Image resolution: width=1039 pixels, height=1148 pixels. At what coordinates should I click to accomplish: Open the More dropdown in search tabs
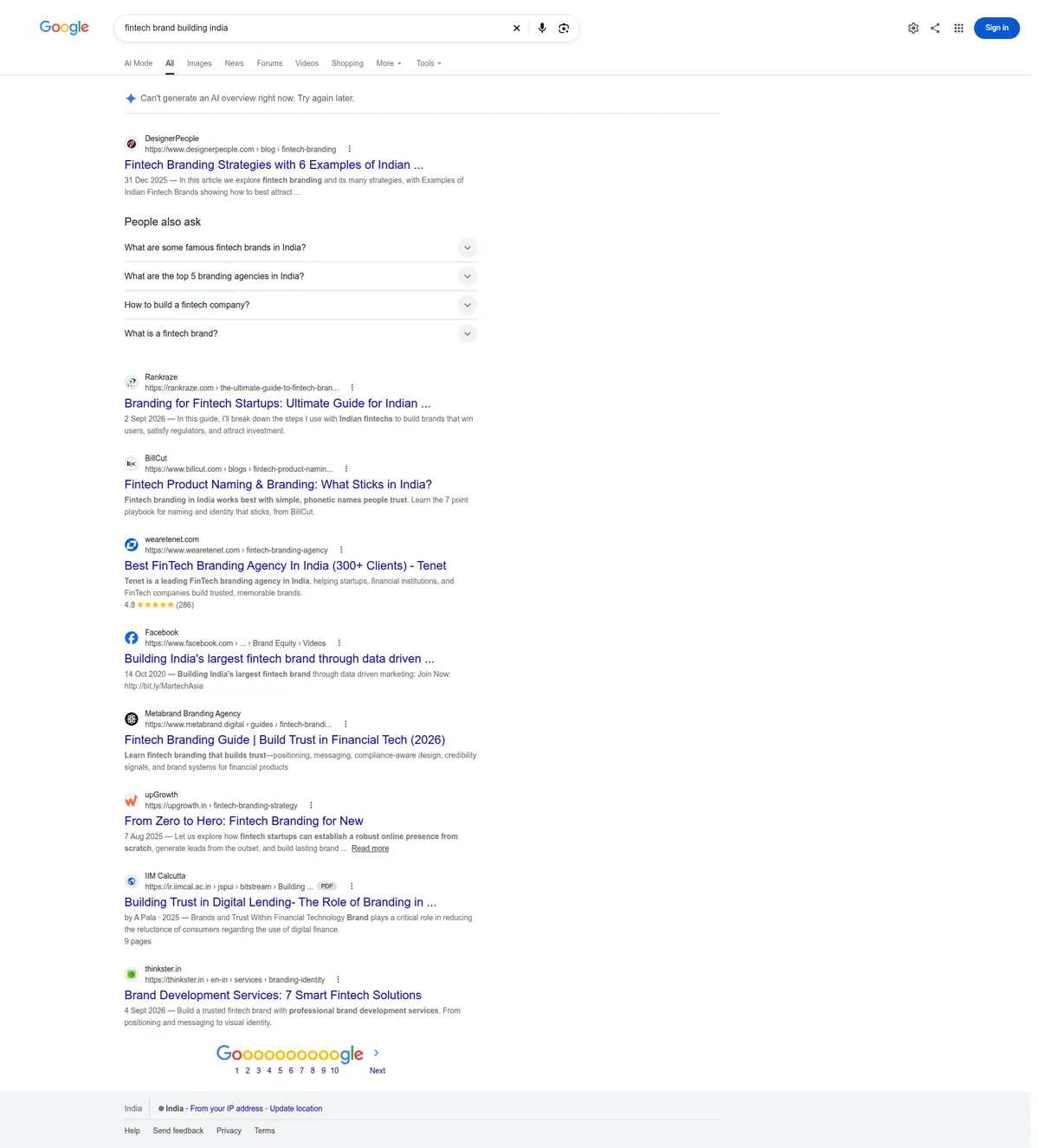(x=389, y=63)
